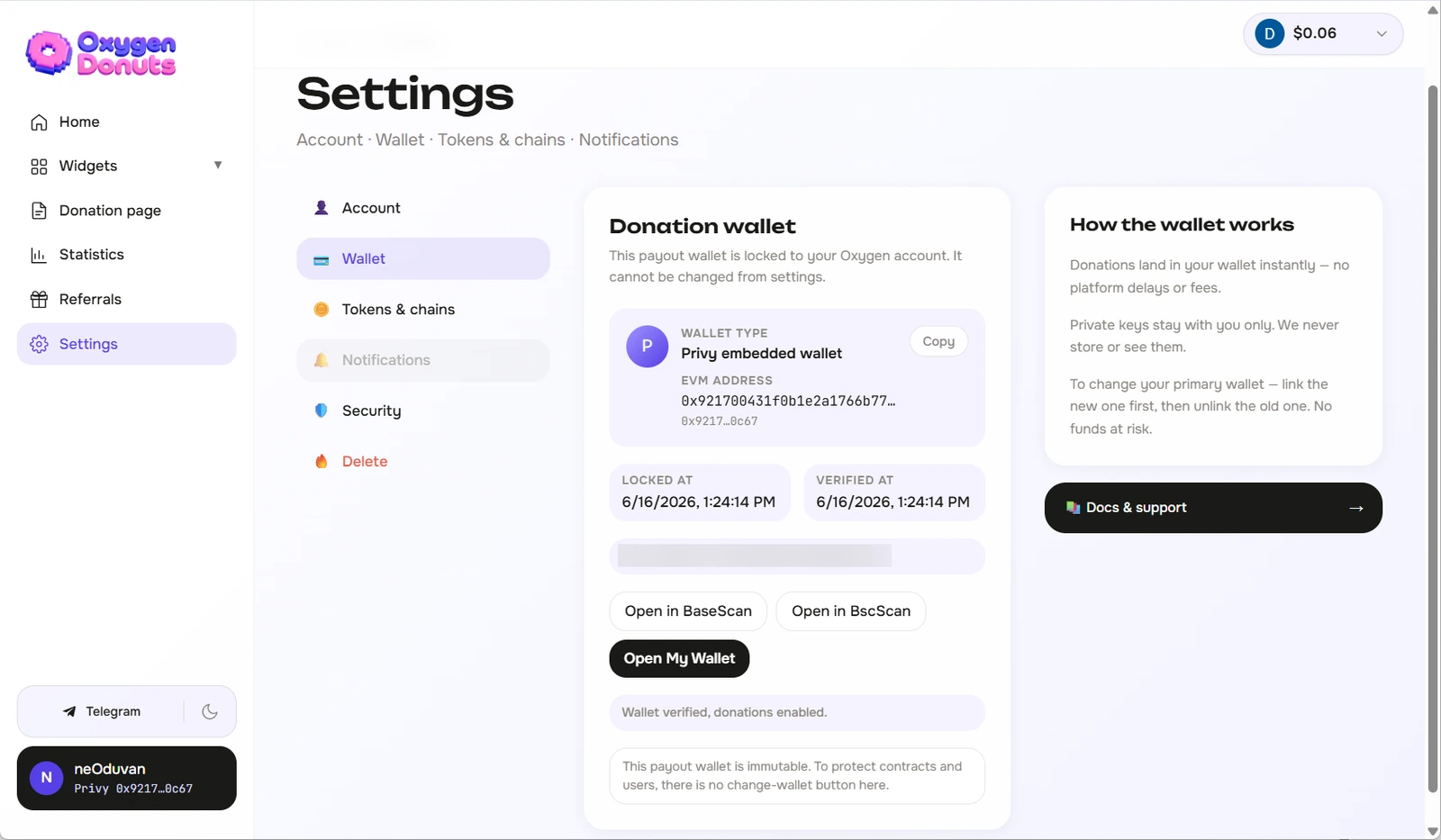Click the Referrals gift icon
This screenshot has height=840, width=1441.
(39, 299)
